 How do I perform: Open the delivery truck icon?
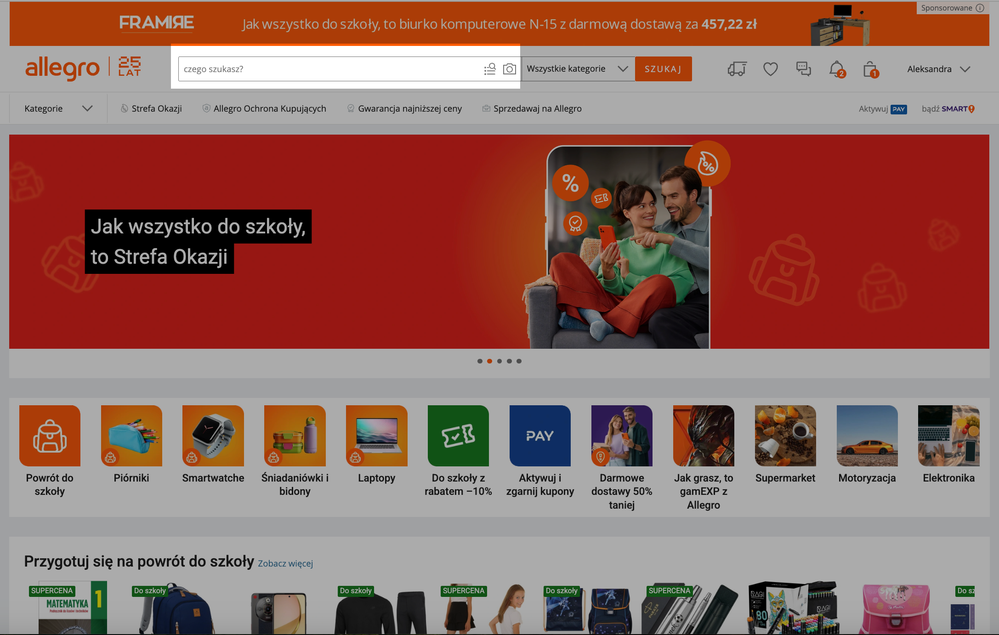point(737,69)
